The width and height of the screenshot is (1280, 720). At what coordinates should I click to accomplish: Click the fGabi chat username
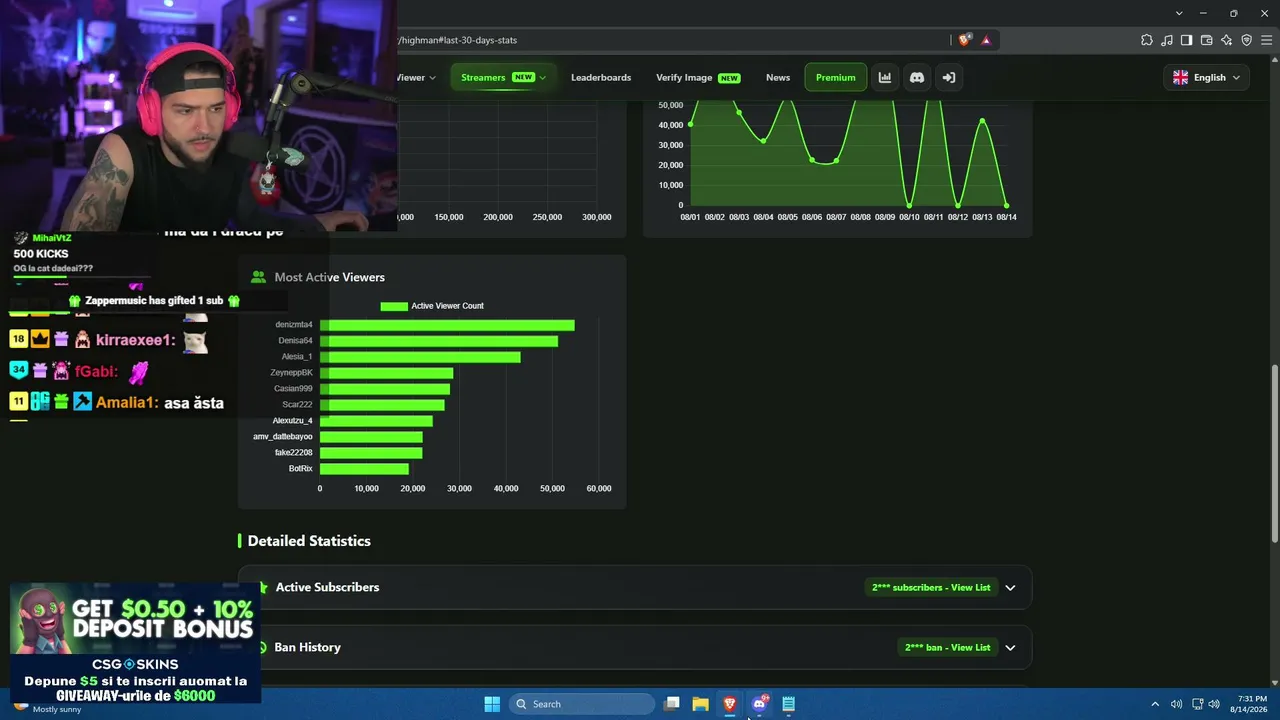tap(96, 371)
